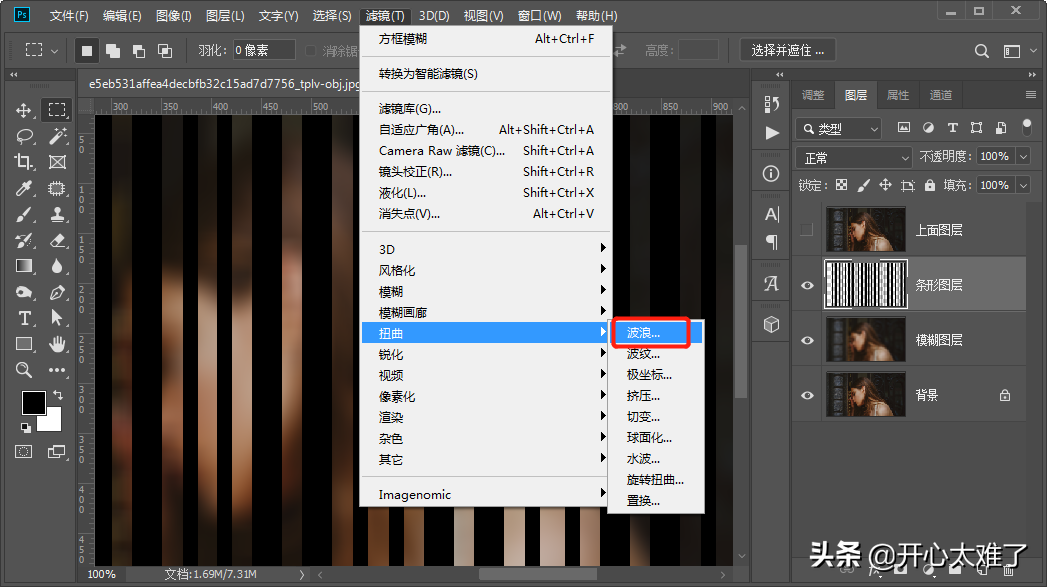The width and height of the screenshot is (1047, 587).
Task: Toggle Quick Mask mode icon
Action: tap(23, 452)
